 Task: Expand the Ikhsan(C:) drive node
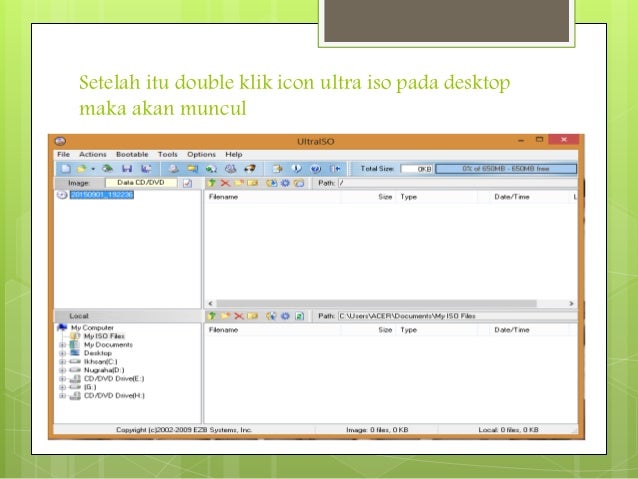pyautogui.click(x=63, y=362)
